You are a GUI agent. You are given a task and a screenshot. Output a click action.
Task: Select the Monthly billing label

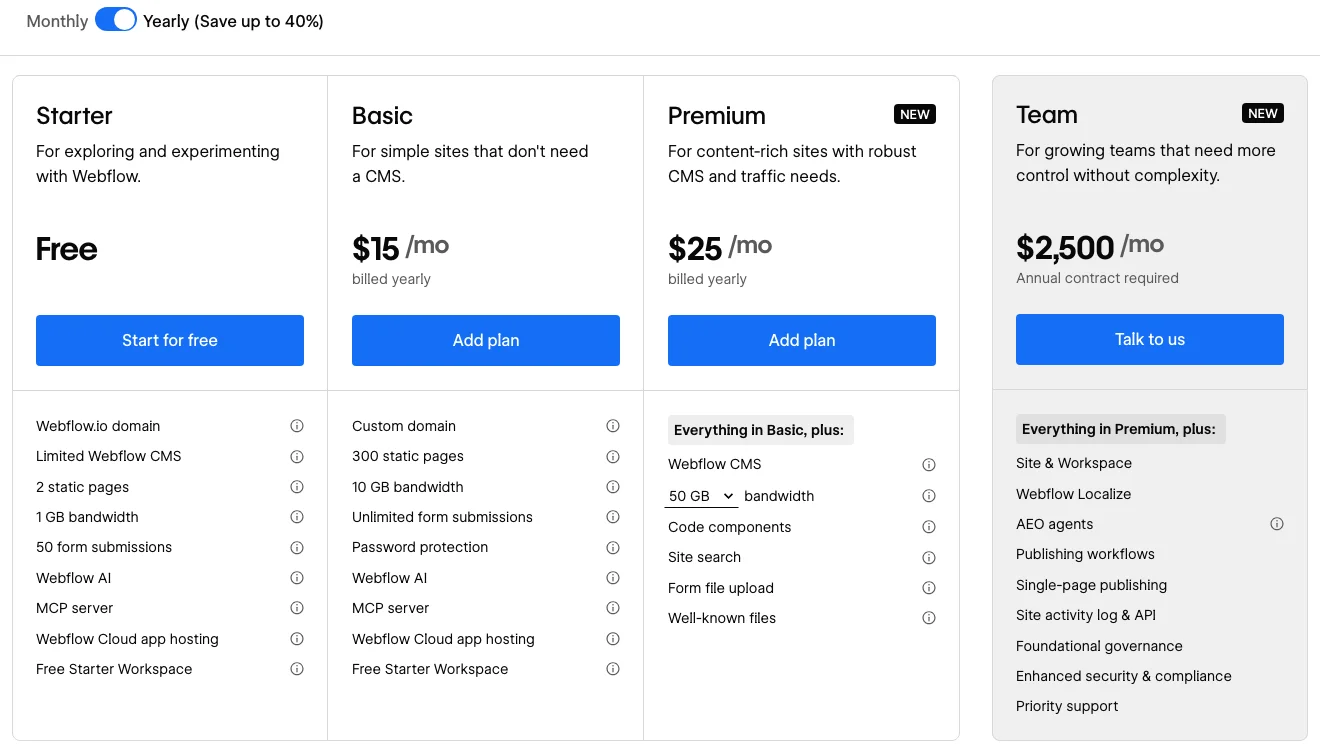[57, 21]
